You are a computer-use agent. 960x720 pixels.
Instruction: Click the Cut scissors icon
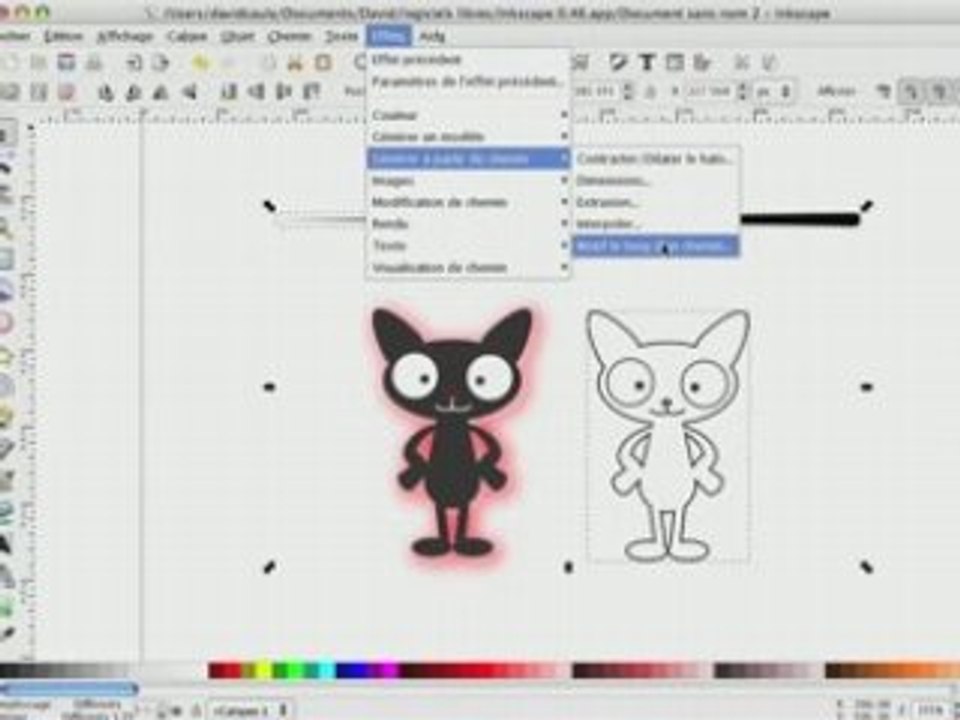click(296, 62)
